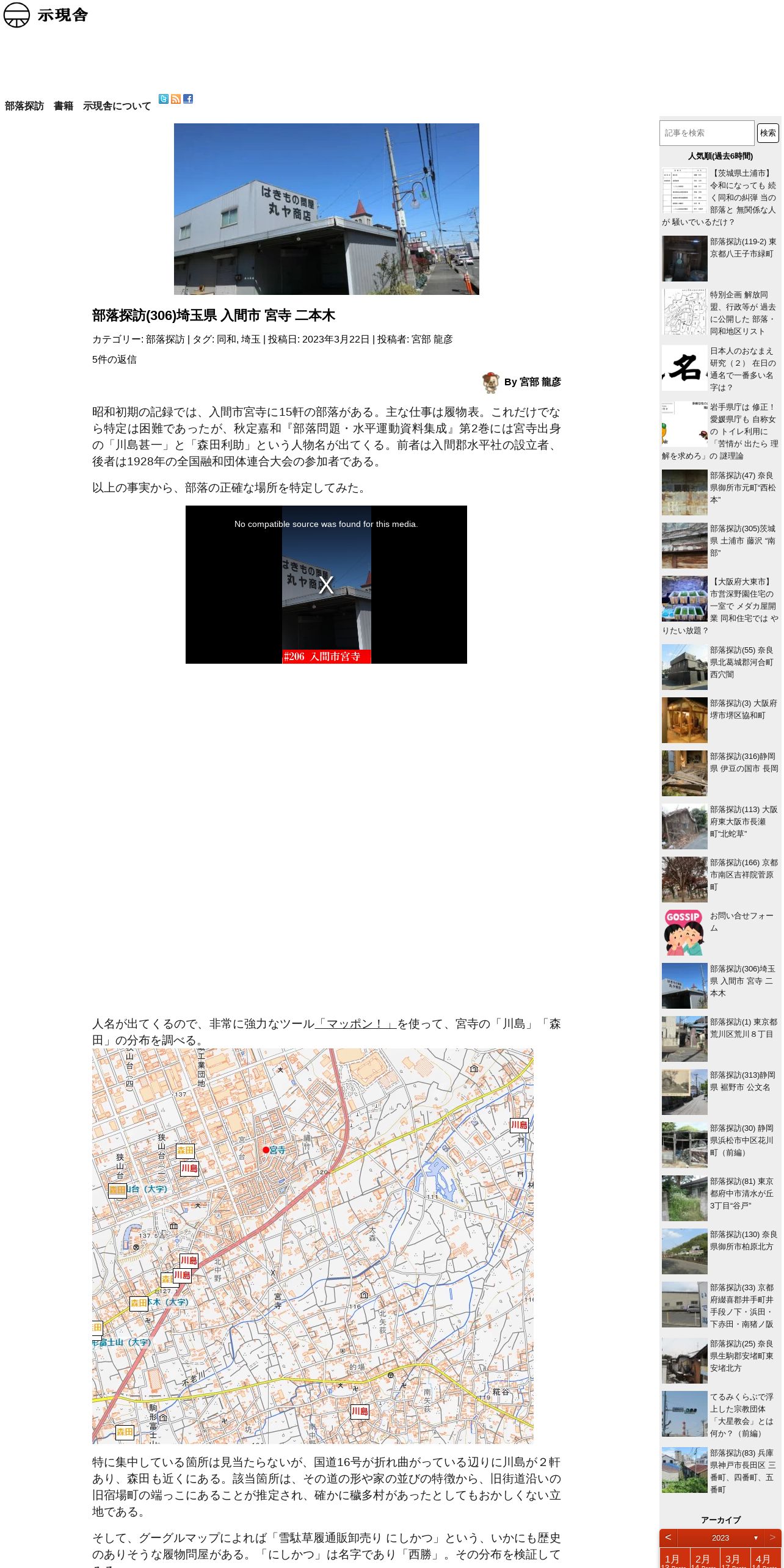
Task: Open the Twitter icon link
Action: tap(164, 99)
